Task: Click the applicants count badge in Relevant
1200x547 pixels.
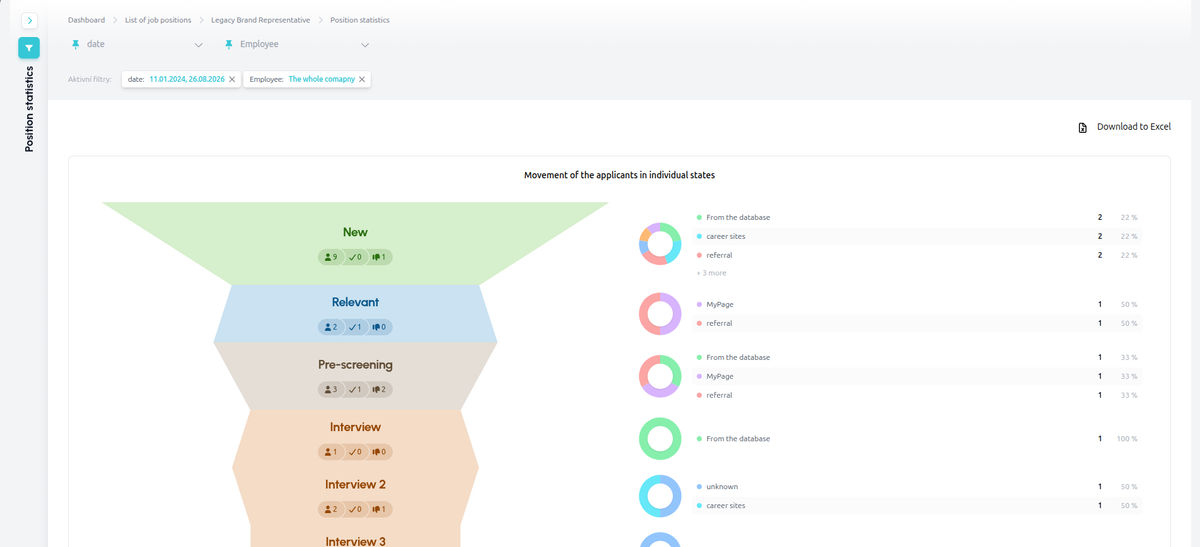Action: point(330,327)
